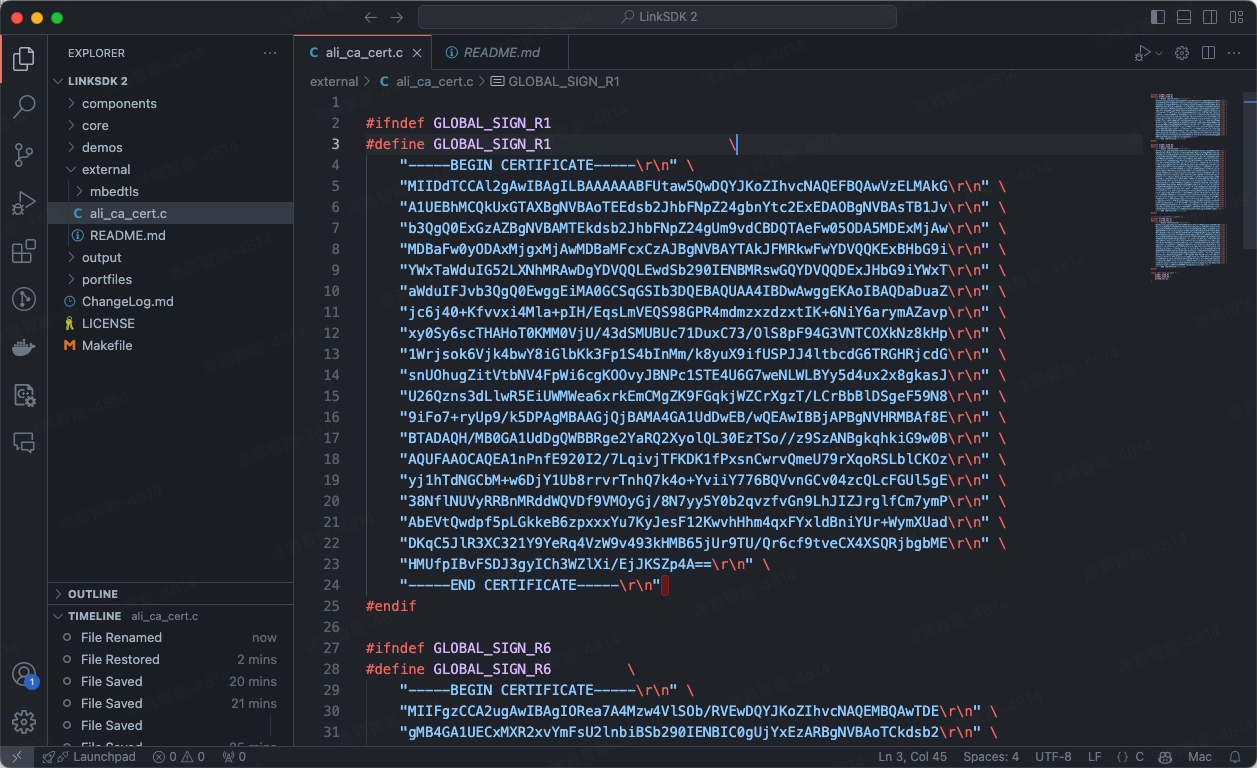Expand the demos folder
The image size is (1257, 768).
coord(170,148)
